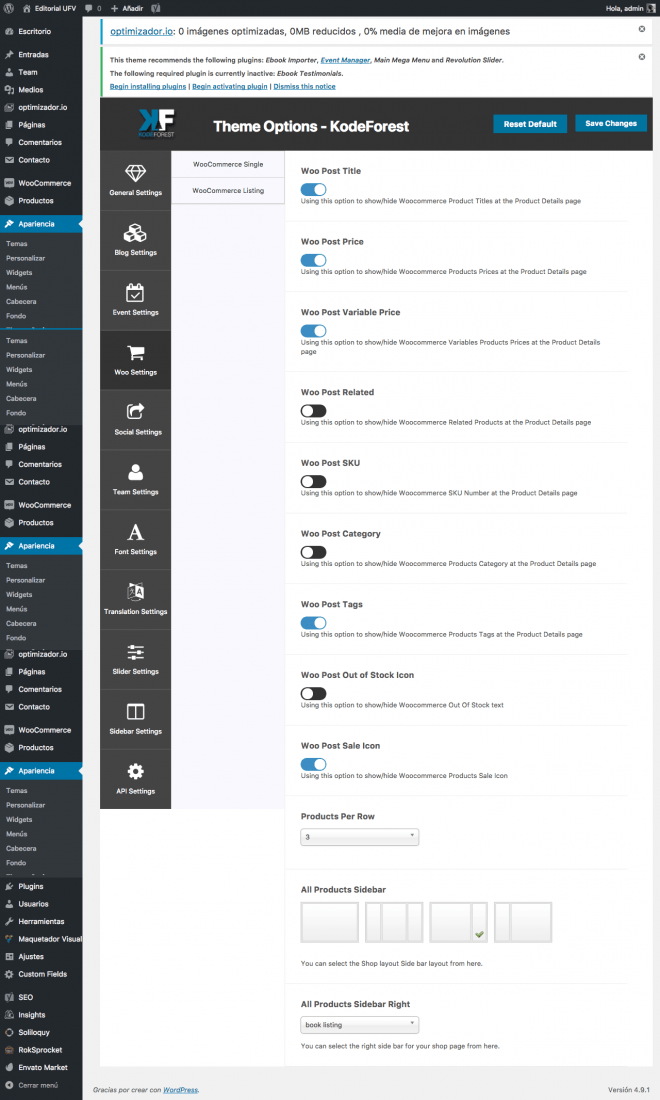
Task: Click Dismiss this notice link
Action: (x=304, y=86)
